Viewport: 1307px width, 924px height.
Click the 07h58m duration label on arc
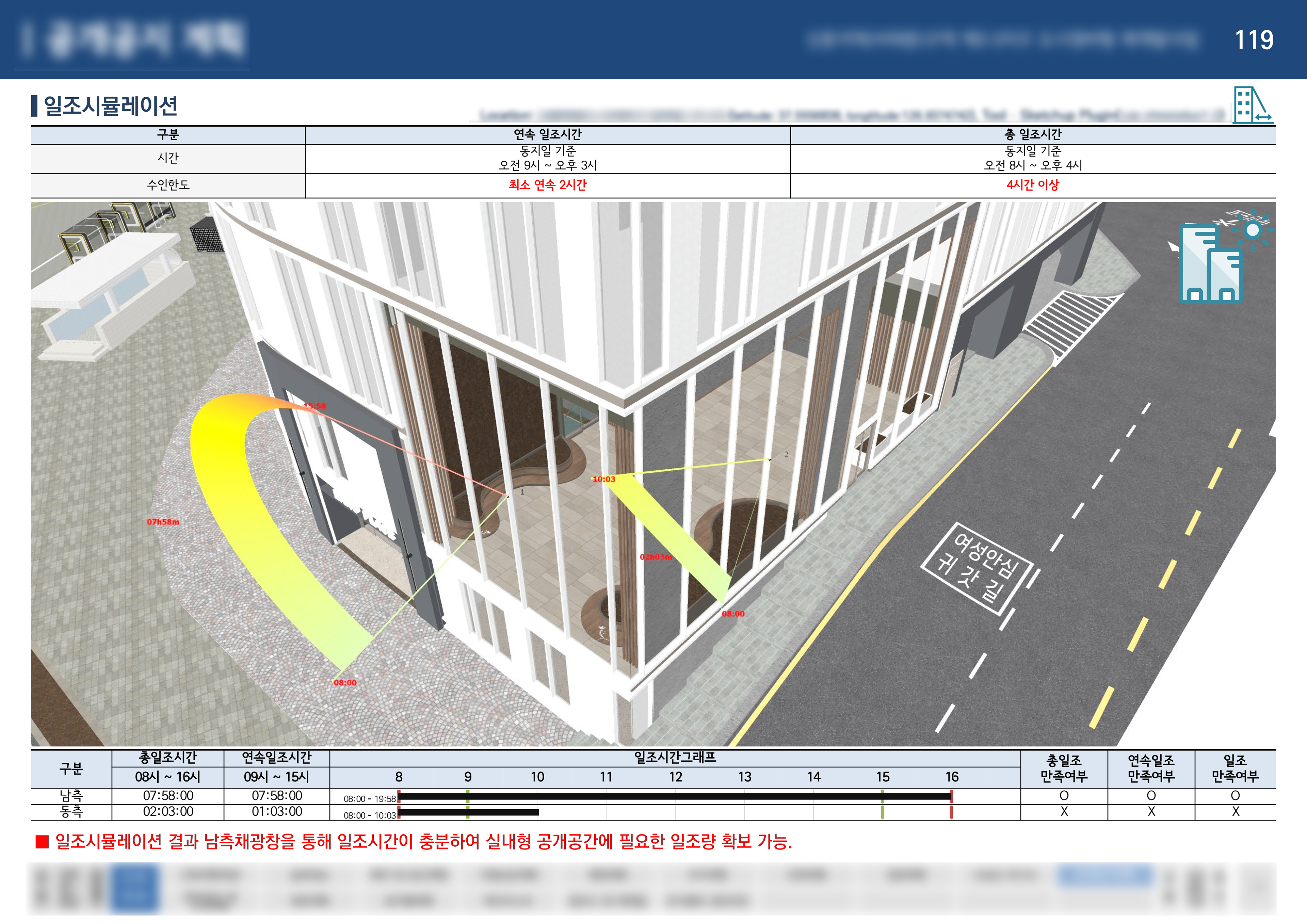point(163,521)
